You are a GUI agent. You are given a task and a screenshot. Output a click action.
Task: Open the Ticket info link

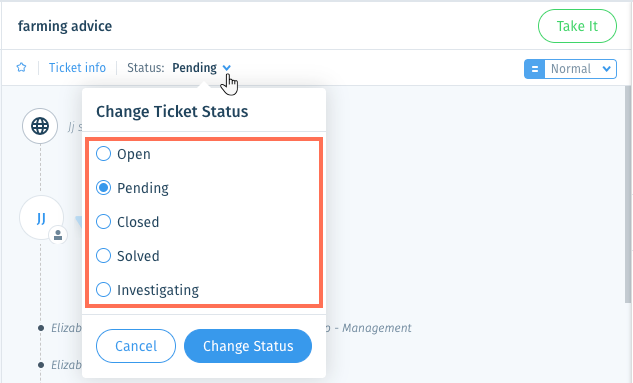tap(78, 67)
